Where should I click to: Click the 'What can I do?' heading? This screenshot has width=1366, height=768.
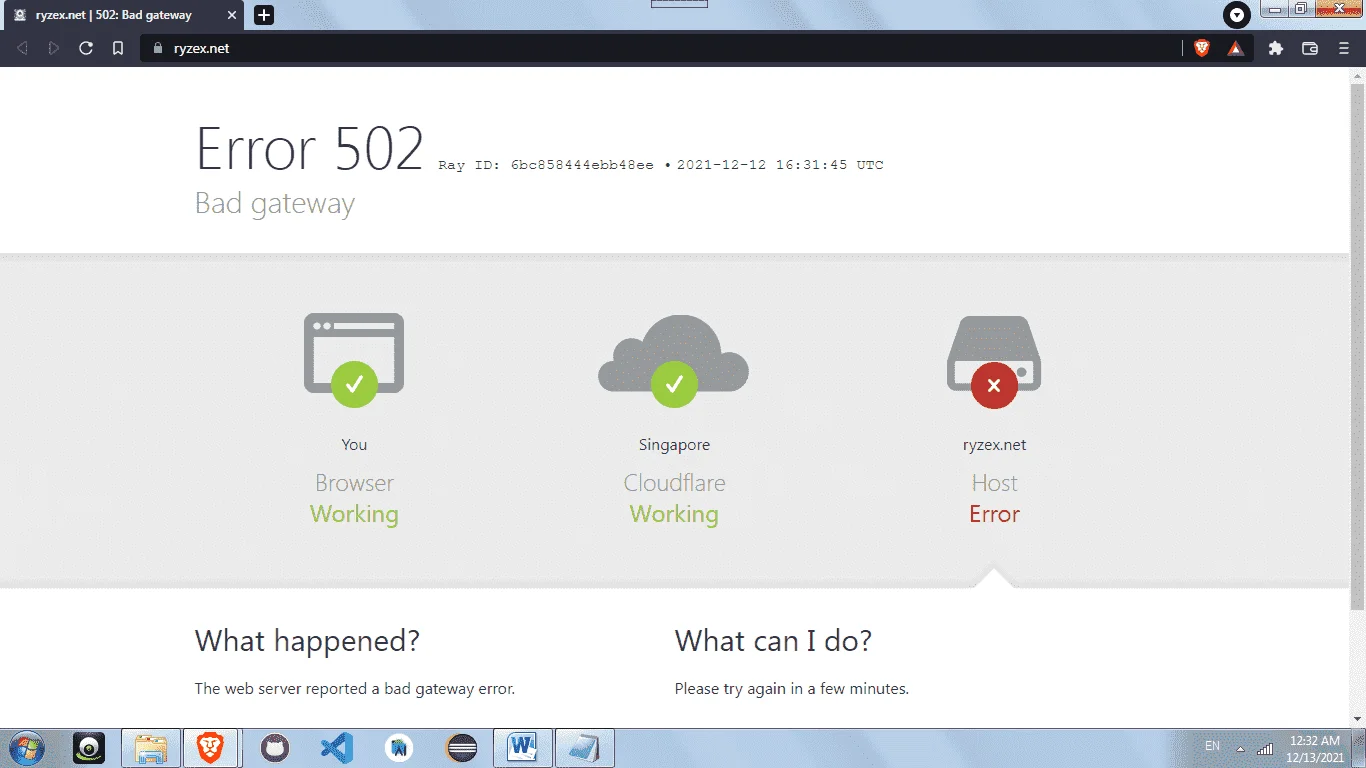point(773,641)
